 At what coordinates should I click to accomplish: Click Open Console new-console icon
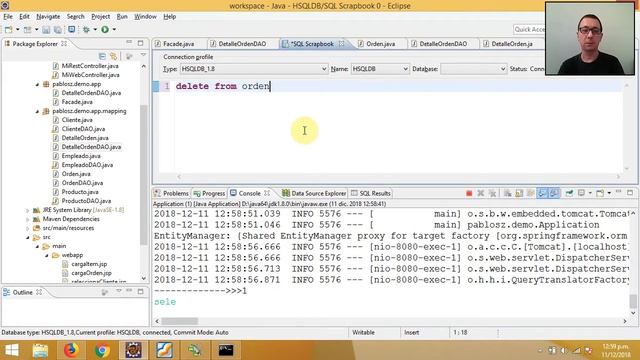[x=600, y=193]
